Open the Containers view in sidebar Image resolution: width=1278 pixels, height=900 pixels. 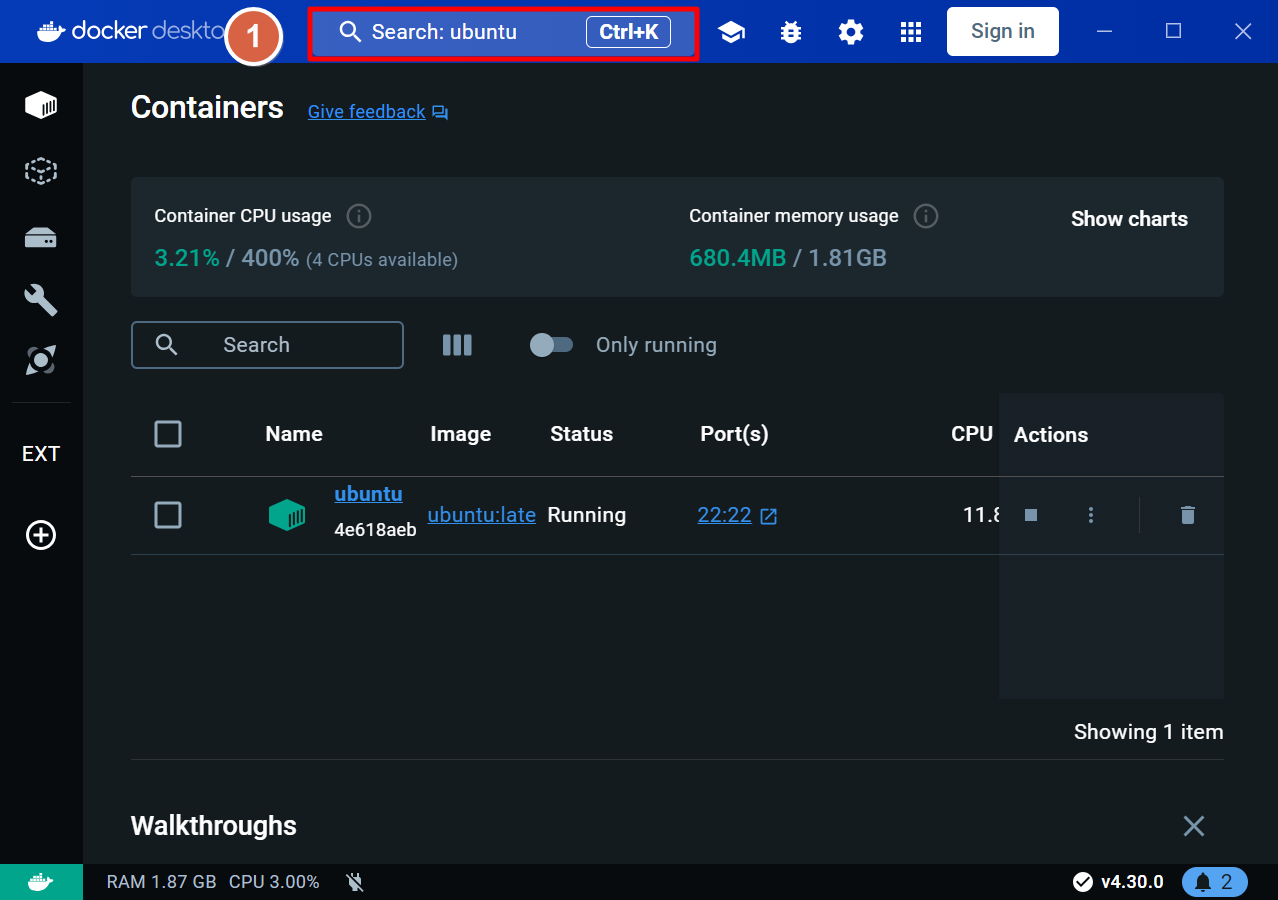(41, 104)
